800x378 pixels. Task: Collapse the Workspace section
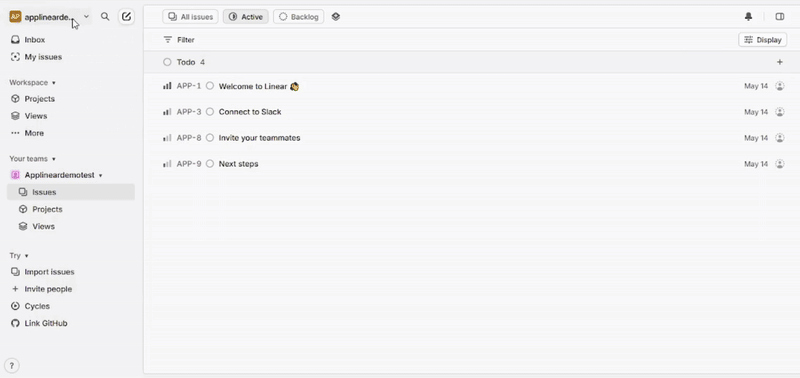click(x=33, y=83)
